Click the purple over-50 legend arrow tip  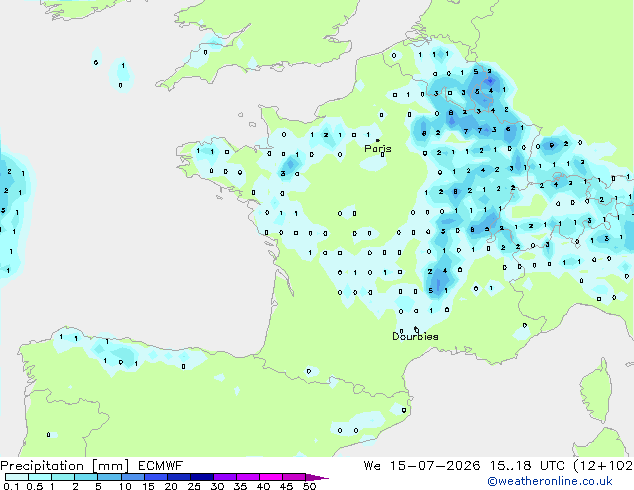[317, 477]
